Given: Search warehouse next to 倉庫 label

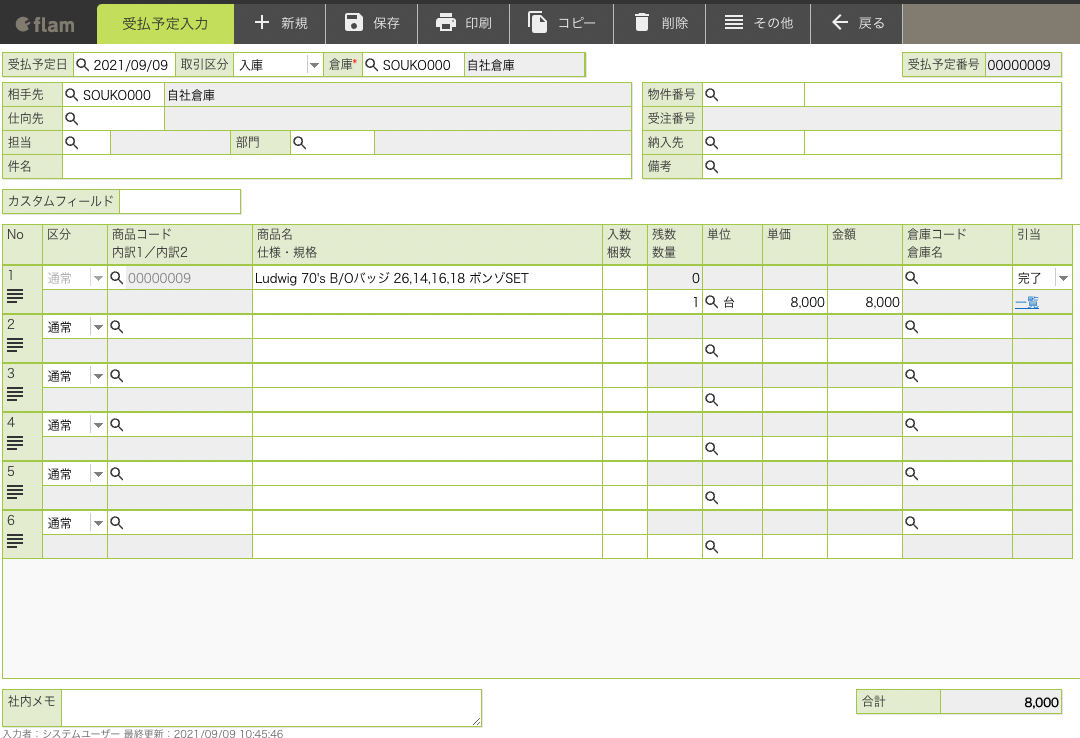Looking at the screenshot, I should pos(371,65).
